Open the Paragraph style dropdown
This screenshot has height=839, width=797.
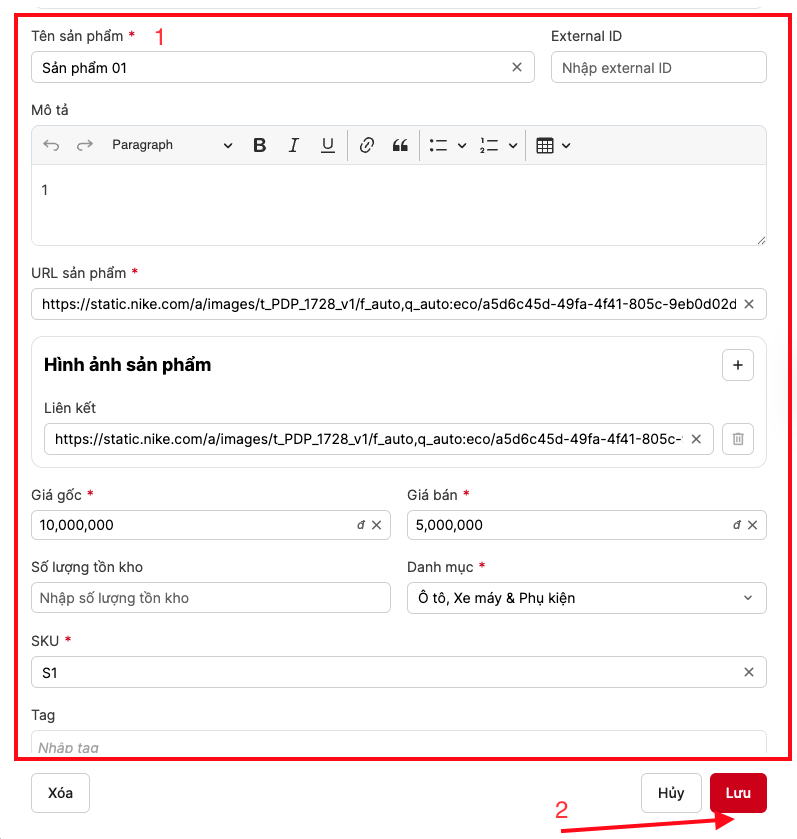(x=171, y=145)
